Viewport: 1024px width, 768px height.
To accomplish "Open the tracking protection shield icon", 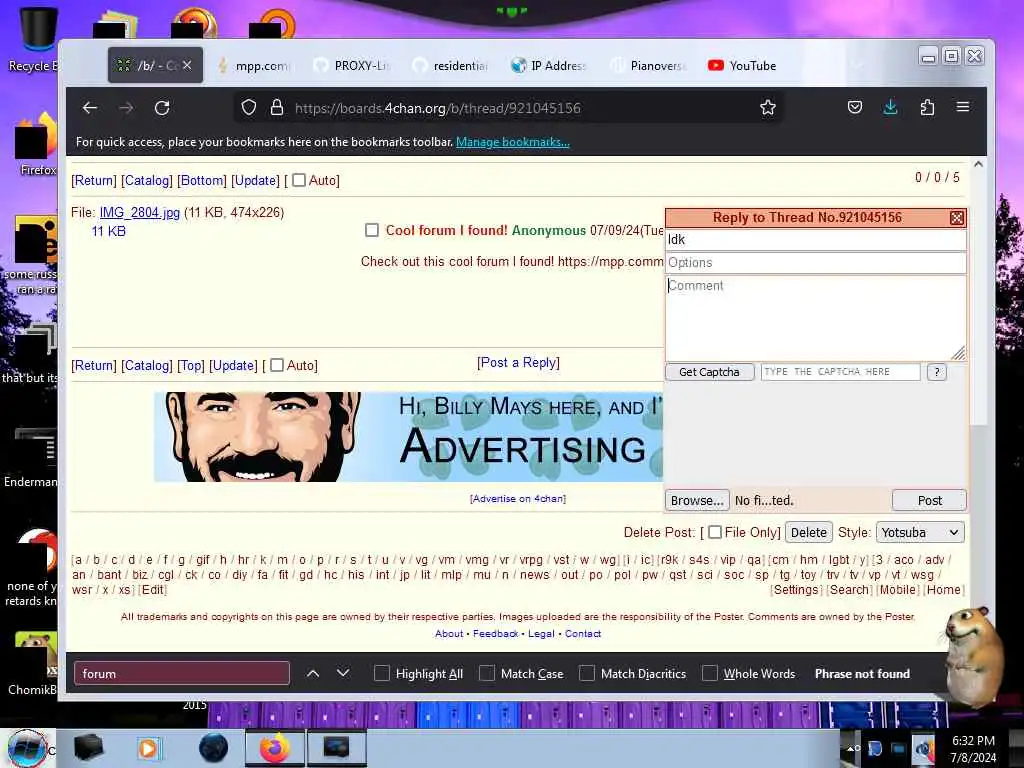I will 249,108.
